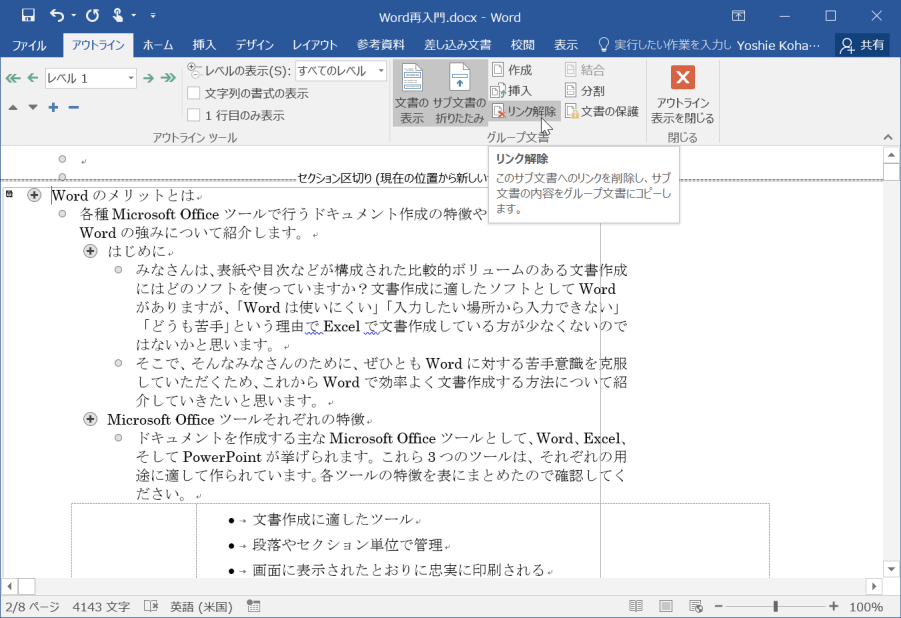
Task: Click 挿入 subdocument button
Action: 511,91
